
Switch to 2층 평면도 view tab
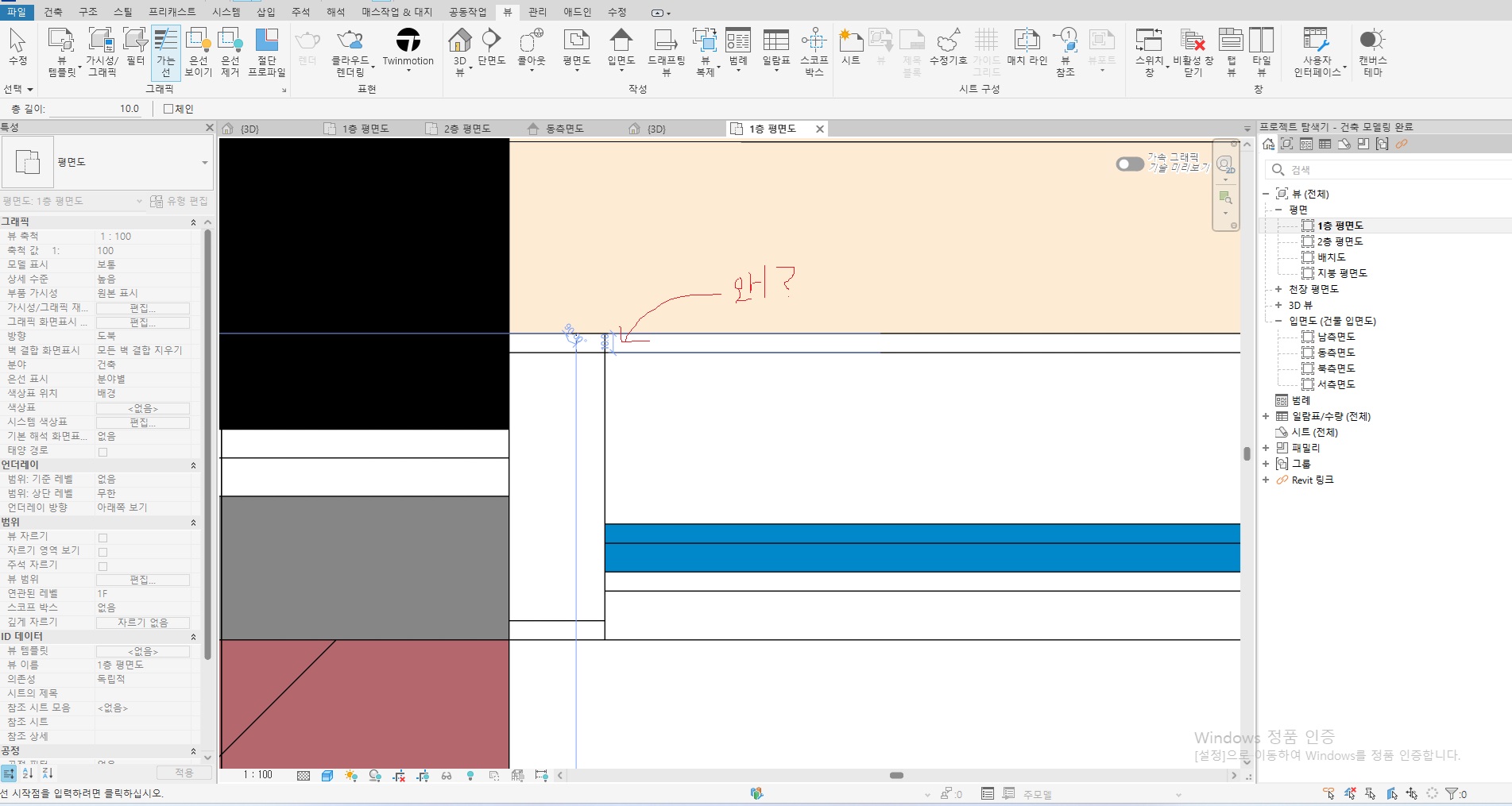[x=467, y=129]
